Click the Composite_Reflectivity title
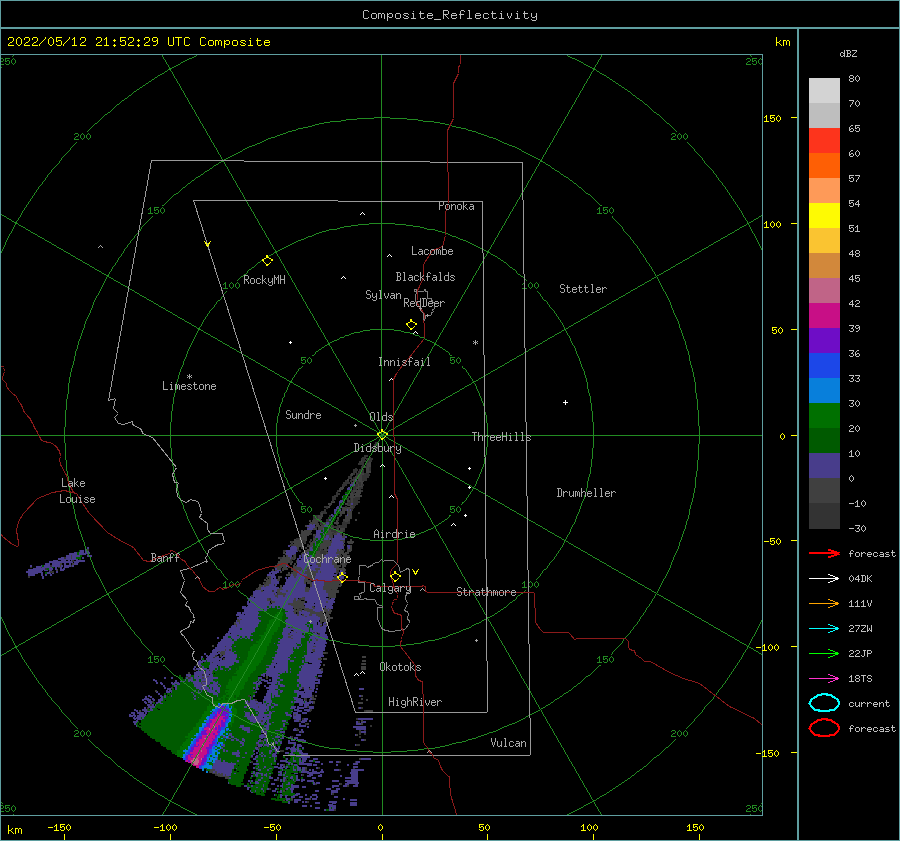 coord(449,15)
